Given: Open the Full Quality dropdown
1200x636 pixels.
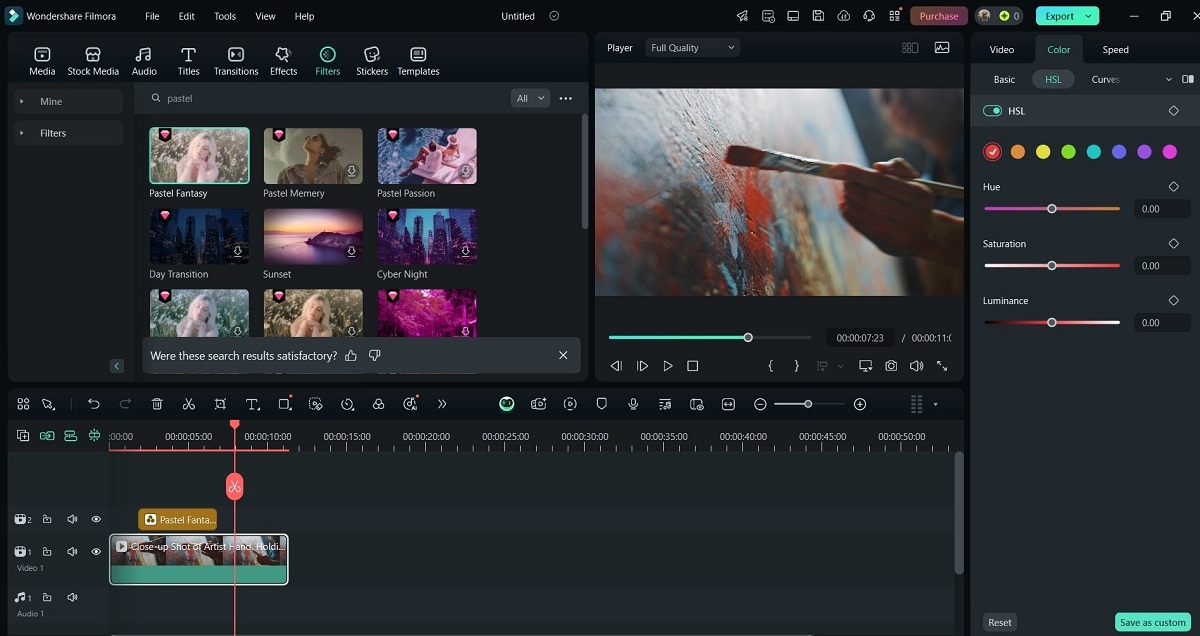Looking at the screenshot, I should (x=692, y=48).
